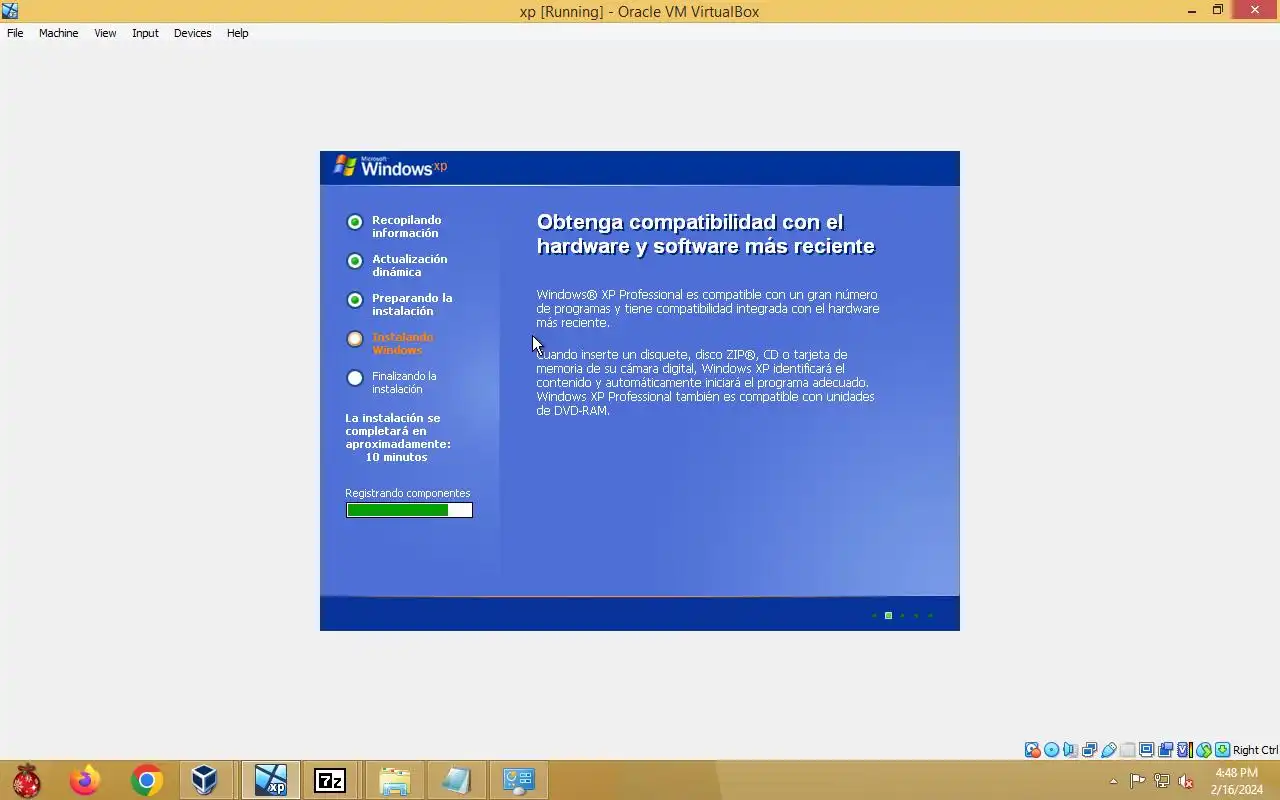Click the Preparando la instalación step indicator
The image size is (1280, 800).
click(355, 300)
